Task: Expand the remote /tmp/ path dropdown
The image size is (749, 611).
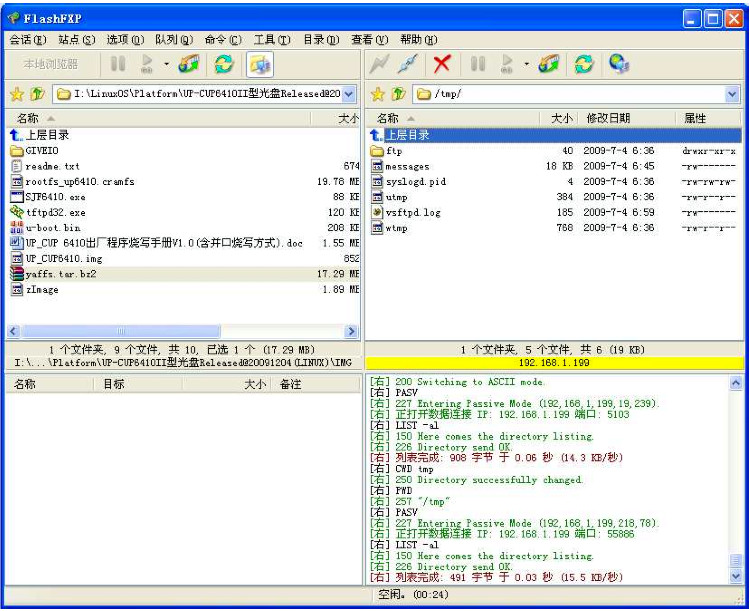Action: 732,94
